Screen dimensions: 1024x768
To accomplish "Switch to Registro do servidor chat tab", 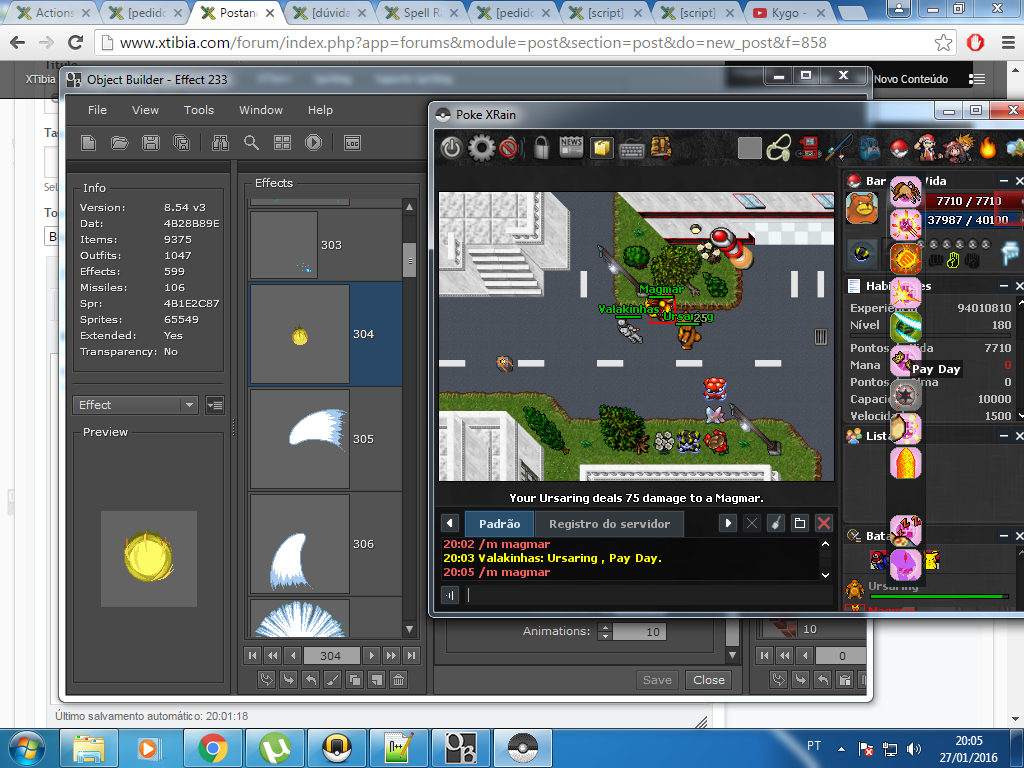I will point(609,524).
